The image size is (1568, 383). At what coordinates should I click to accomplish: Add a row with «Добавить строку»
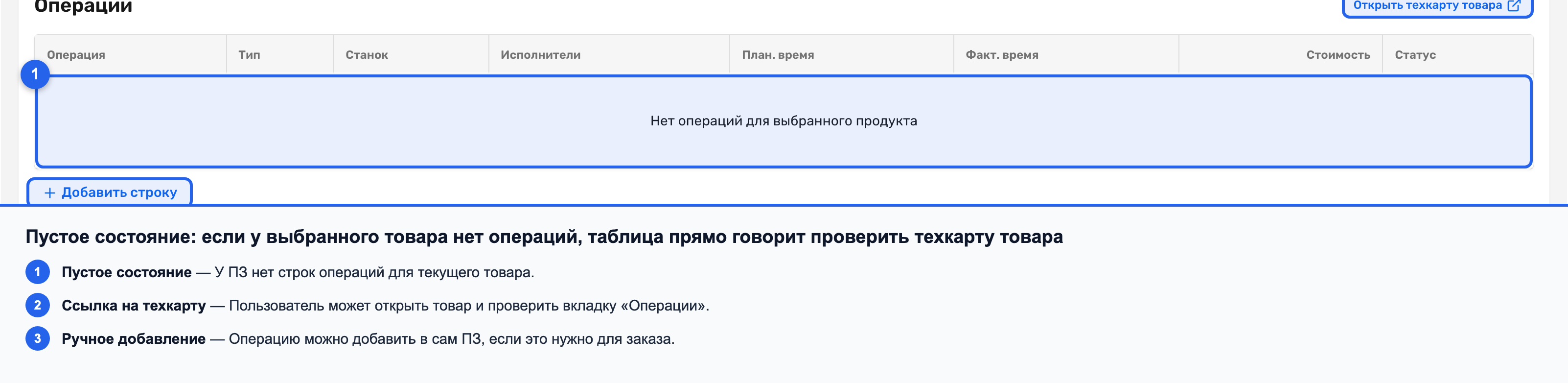pyautogui.click(x=110, y=192)
